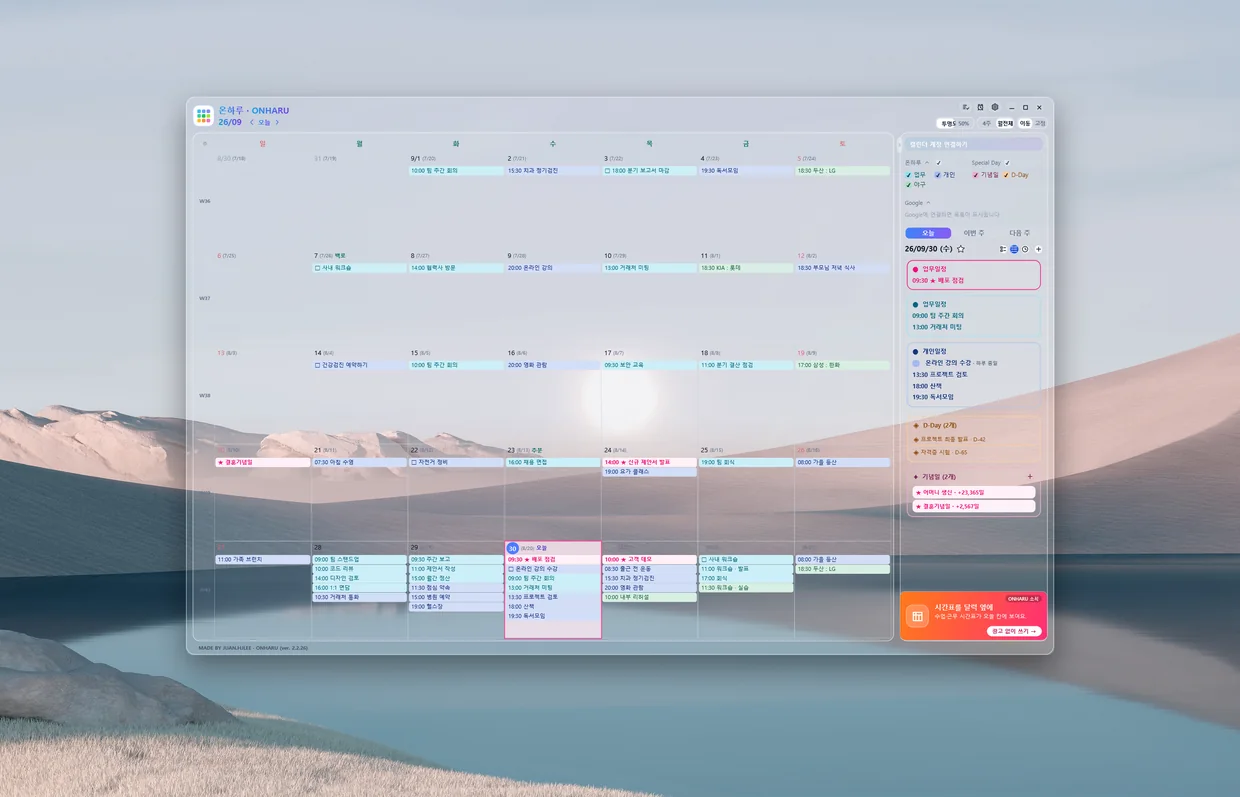Click the 이동 mode button
The height and width of the screenshot is (797, 1240).
[1025, 123]
